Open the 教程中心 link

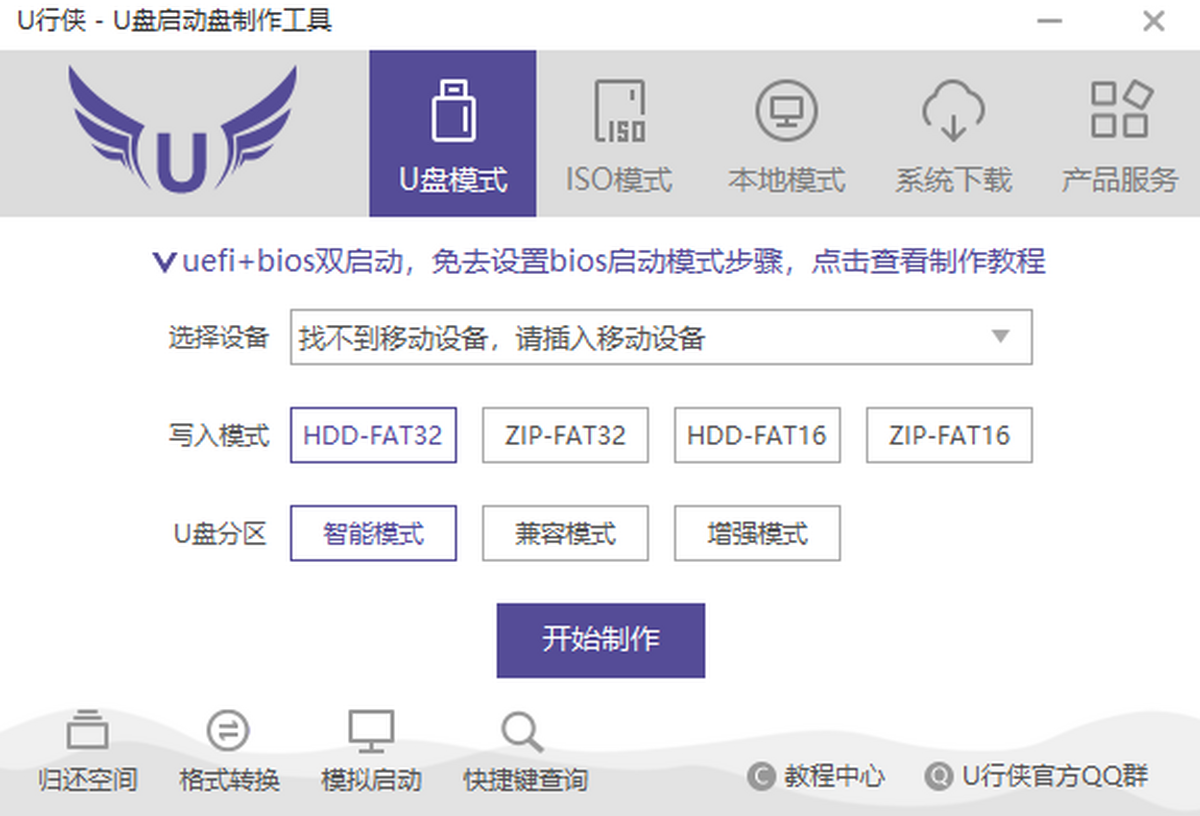tap(818, 776)
